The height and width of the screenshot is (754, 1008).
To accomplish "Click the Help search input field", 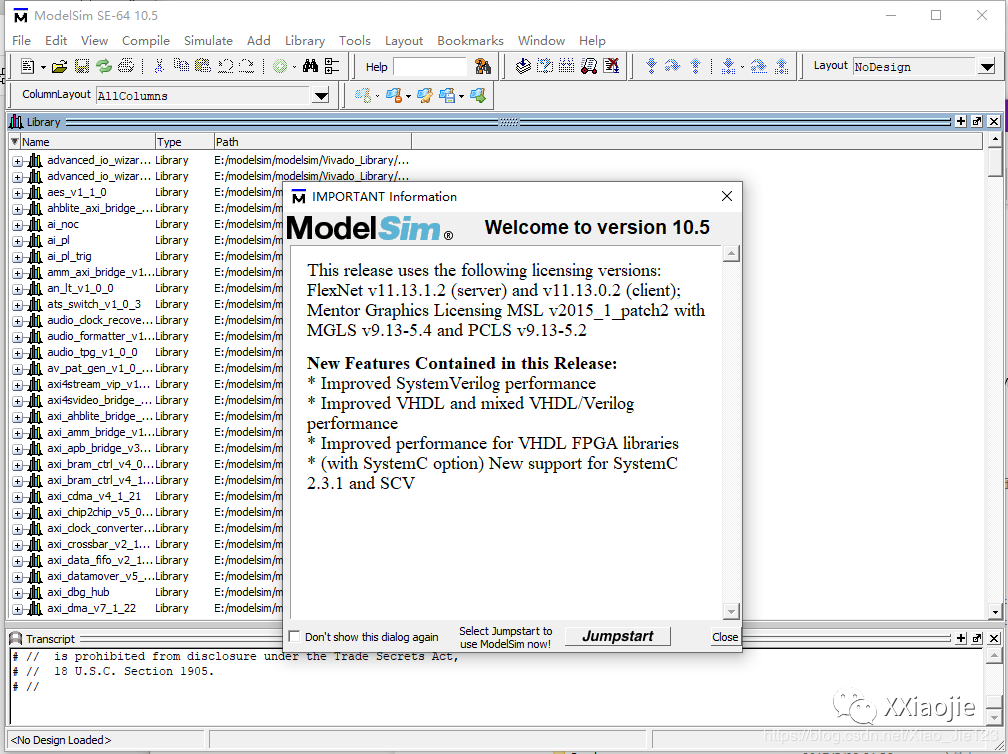I will (x=431, y=67).
